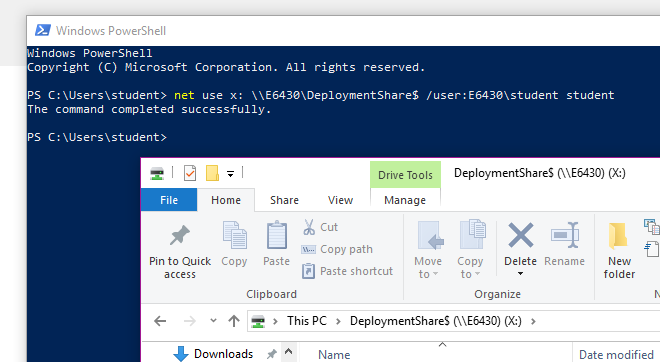Screen dimensions: 660x362
Task: Click the Cut scissors icon
Action: coord(309,227)
